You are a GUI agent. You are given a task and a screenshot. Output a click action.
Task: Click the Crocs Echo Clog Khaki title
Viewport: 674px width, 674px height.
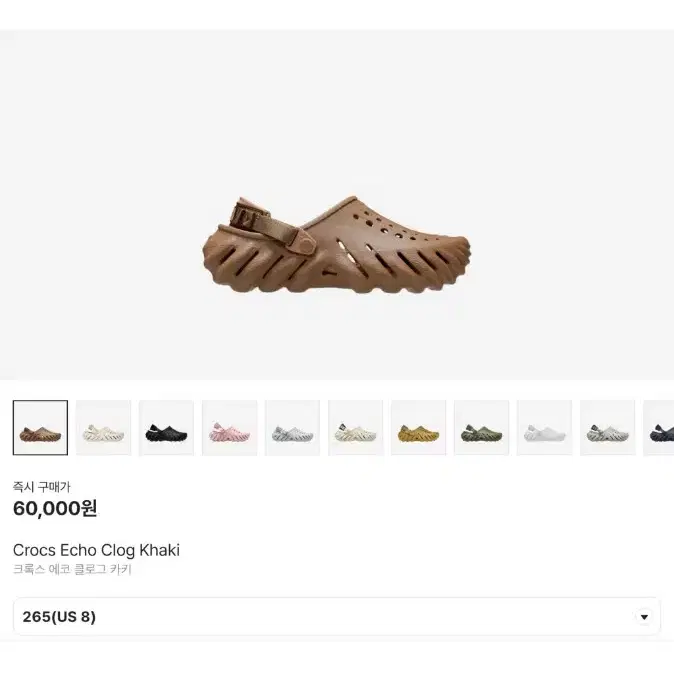pyautogui.click(x=96, y=550)
